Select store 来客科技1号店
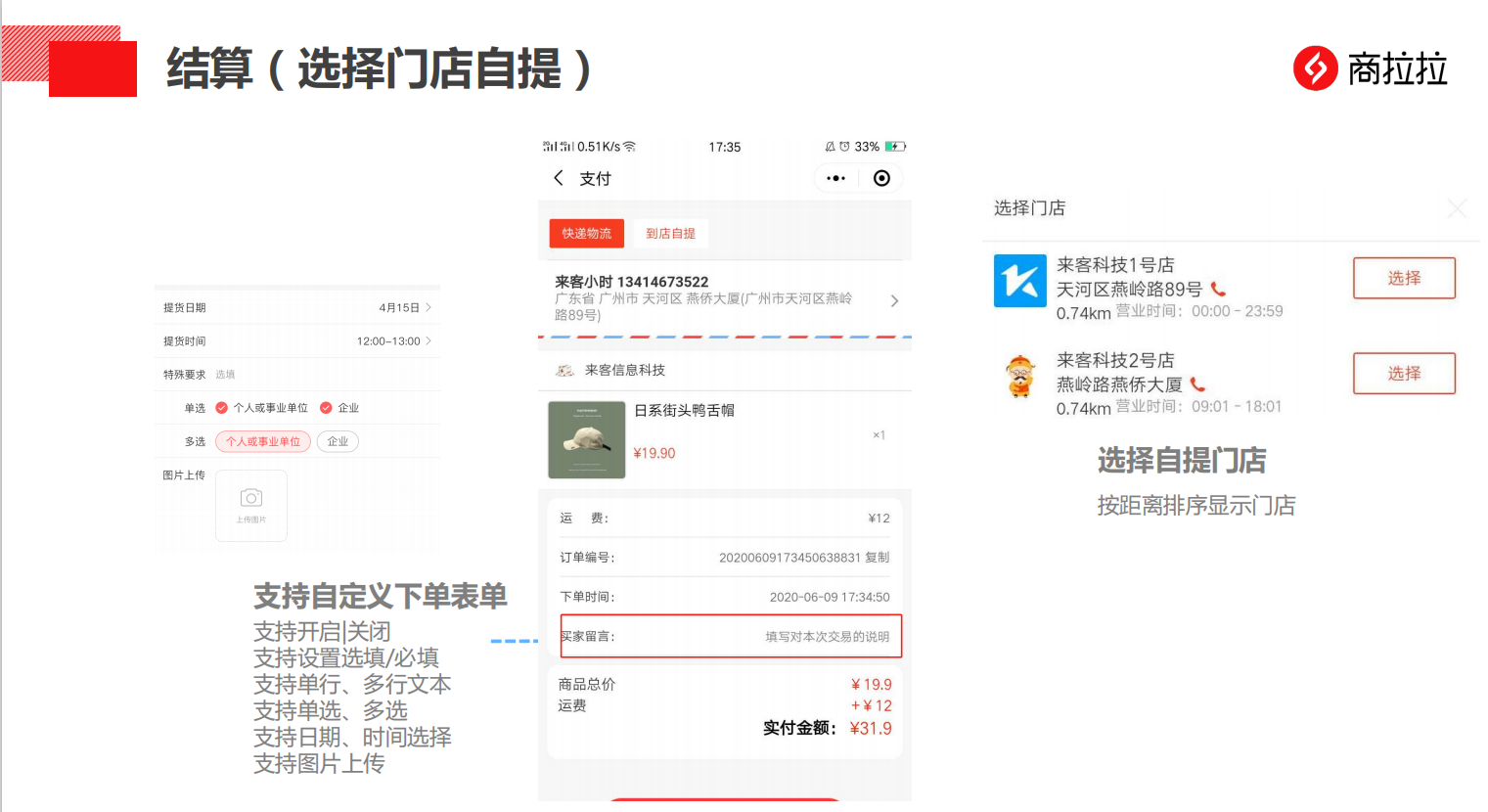Viewport: 1488px width, 812px height. pyautogui.click(x=1404, y=278)
